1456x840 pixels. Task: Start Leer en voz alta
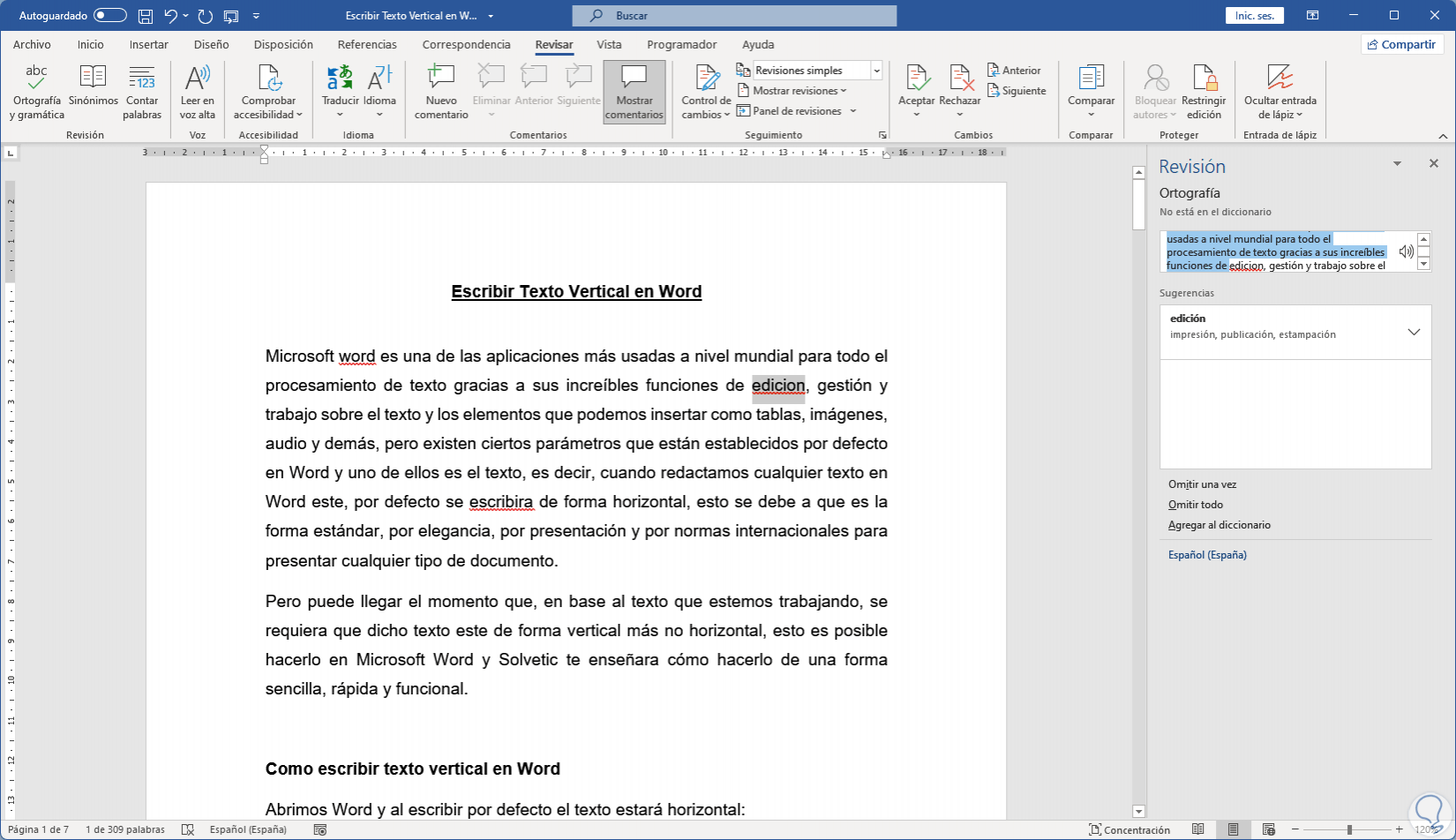coord(198,92)
